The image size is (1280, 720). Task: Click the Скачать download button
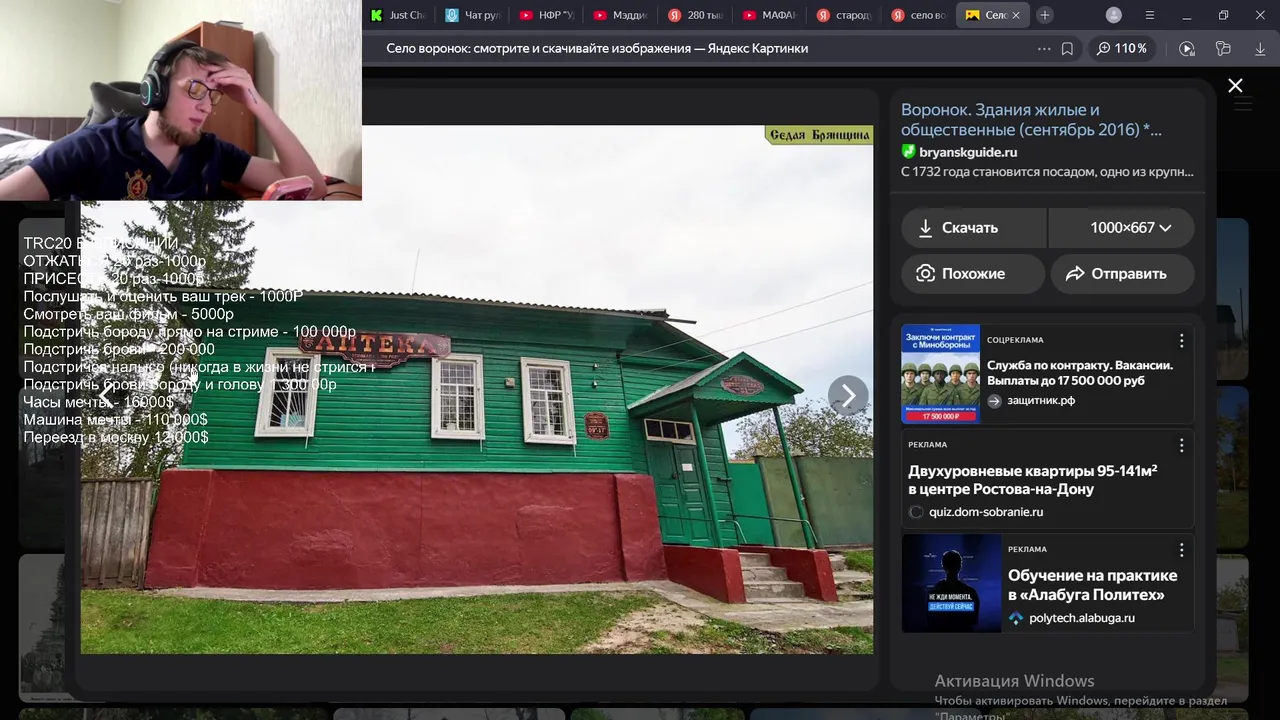pyautogui.click(x=974, y=228)
